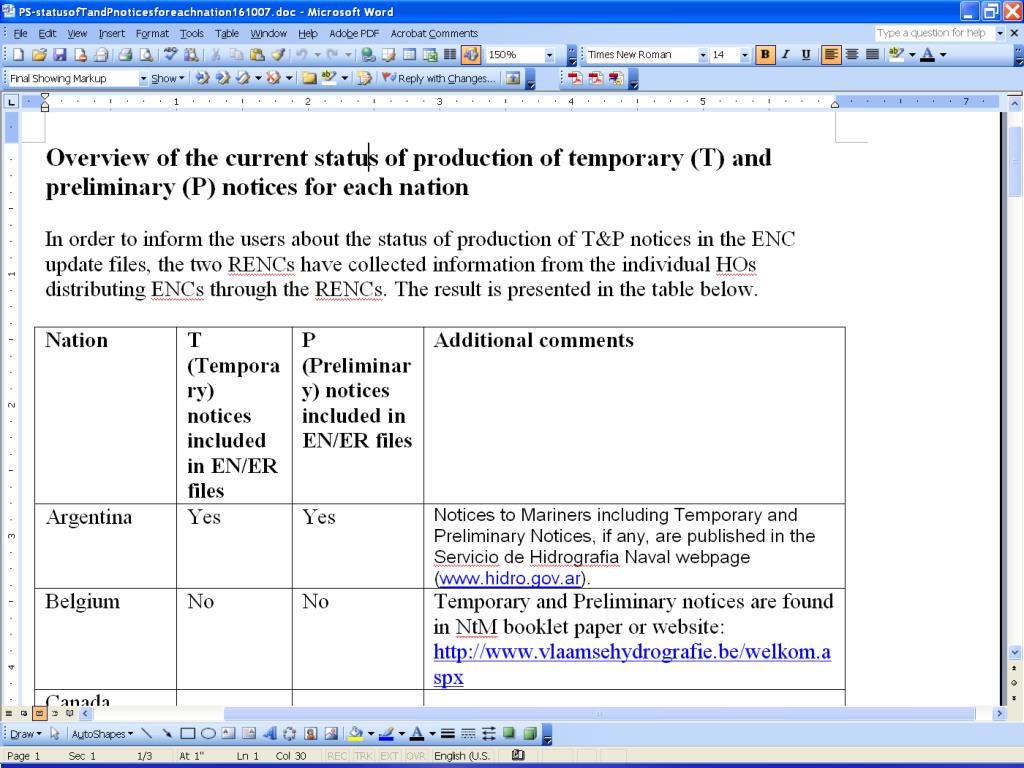Viewport: 1024px width, 768px height.
Task: Create a new blank document
Action: coord(18,55)
